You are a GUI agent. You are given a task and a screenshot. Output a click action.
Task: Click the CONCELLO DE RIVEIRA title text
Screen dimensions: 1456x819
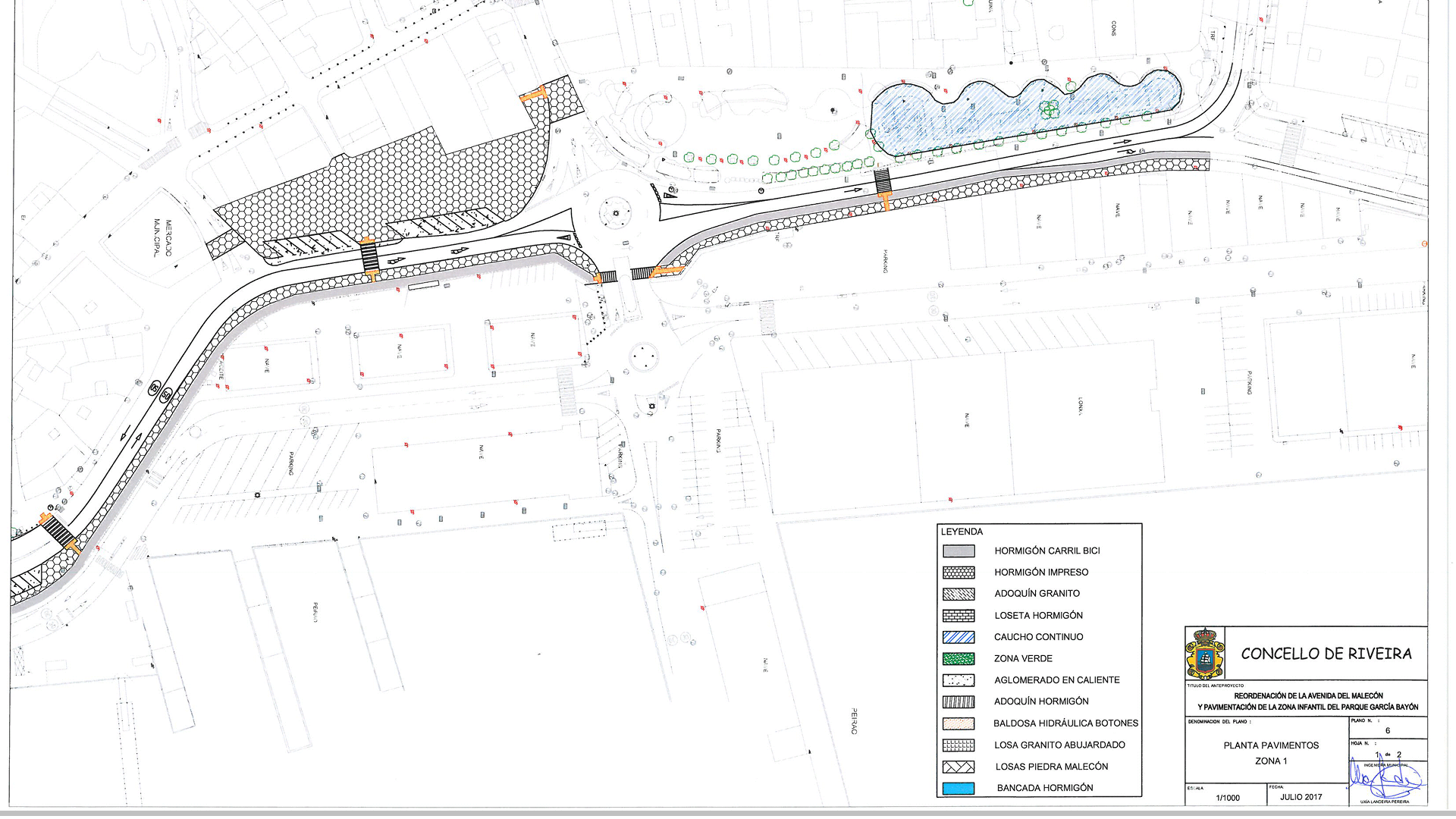tap(1326, 654)
